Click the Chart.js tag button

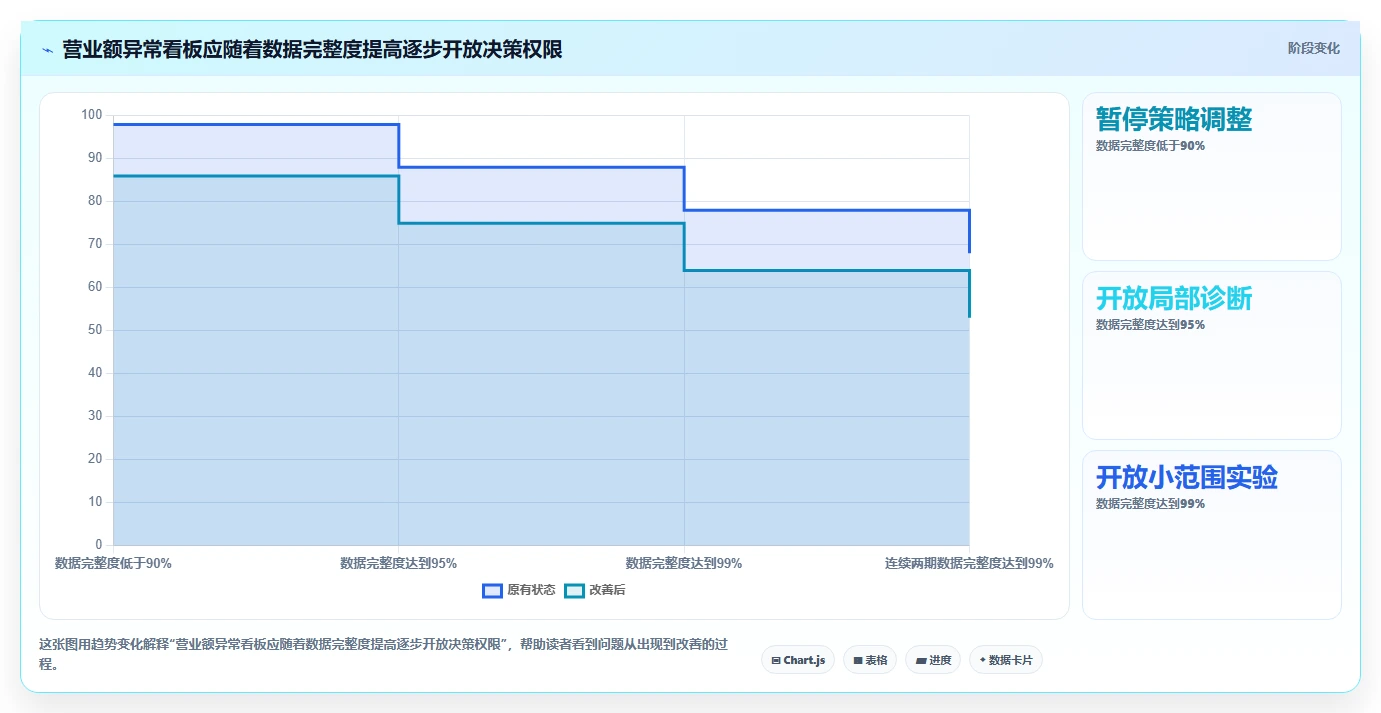click(x=798, y=660)
